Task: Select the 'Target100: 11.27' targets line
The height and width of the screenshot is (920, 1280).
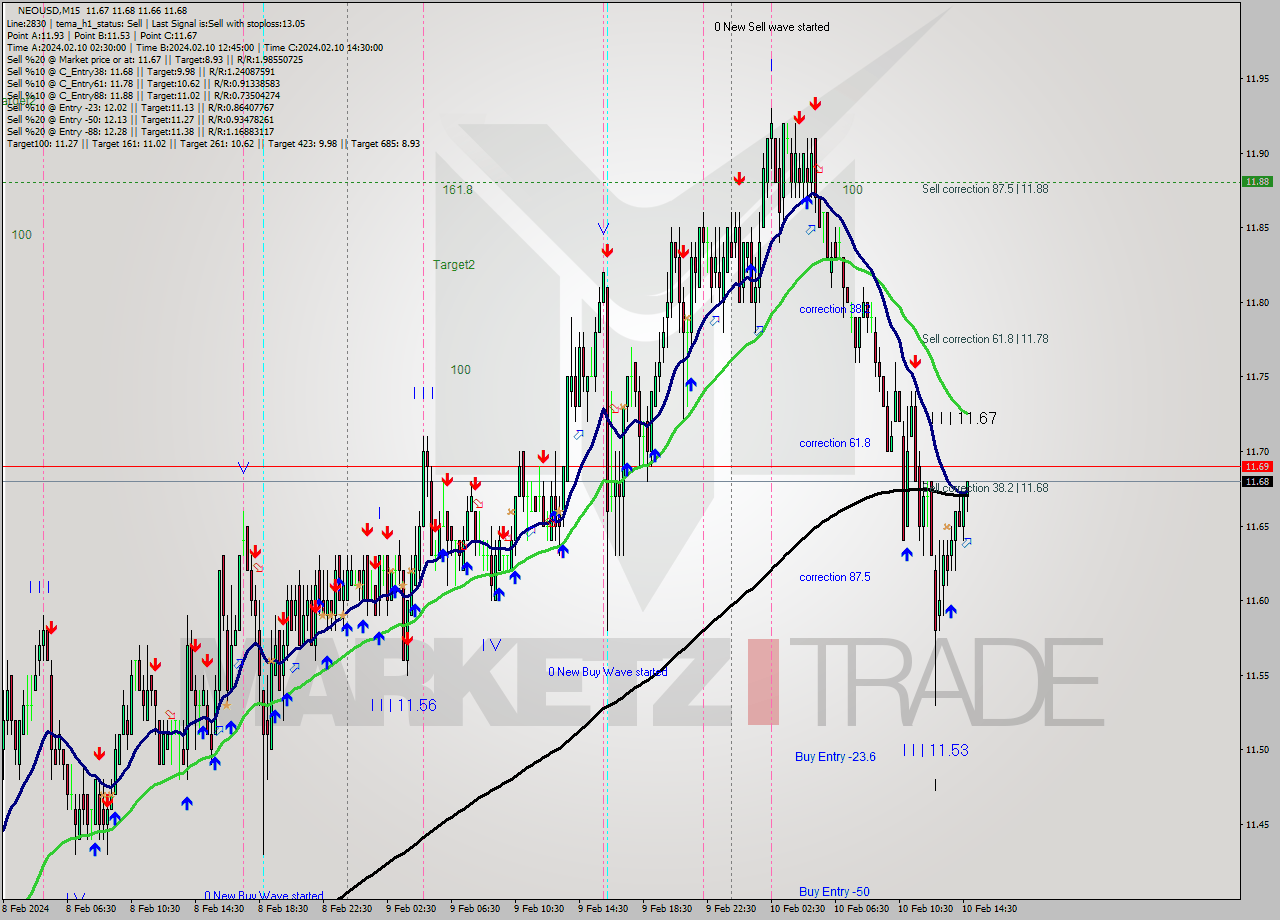Action: [x=213, y=143]
